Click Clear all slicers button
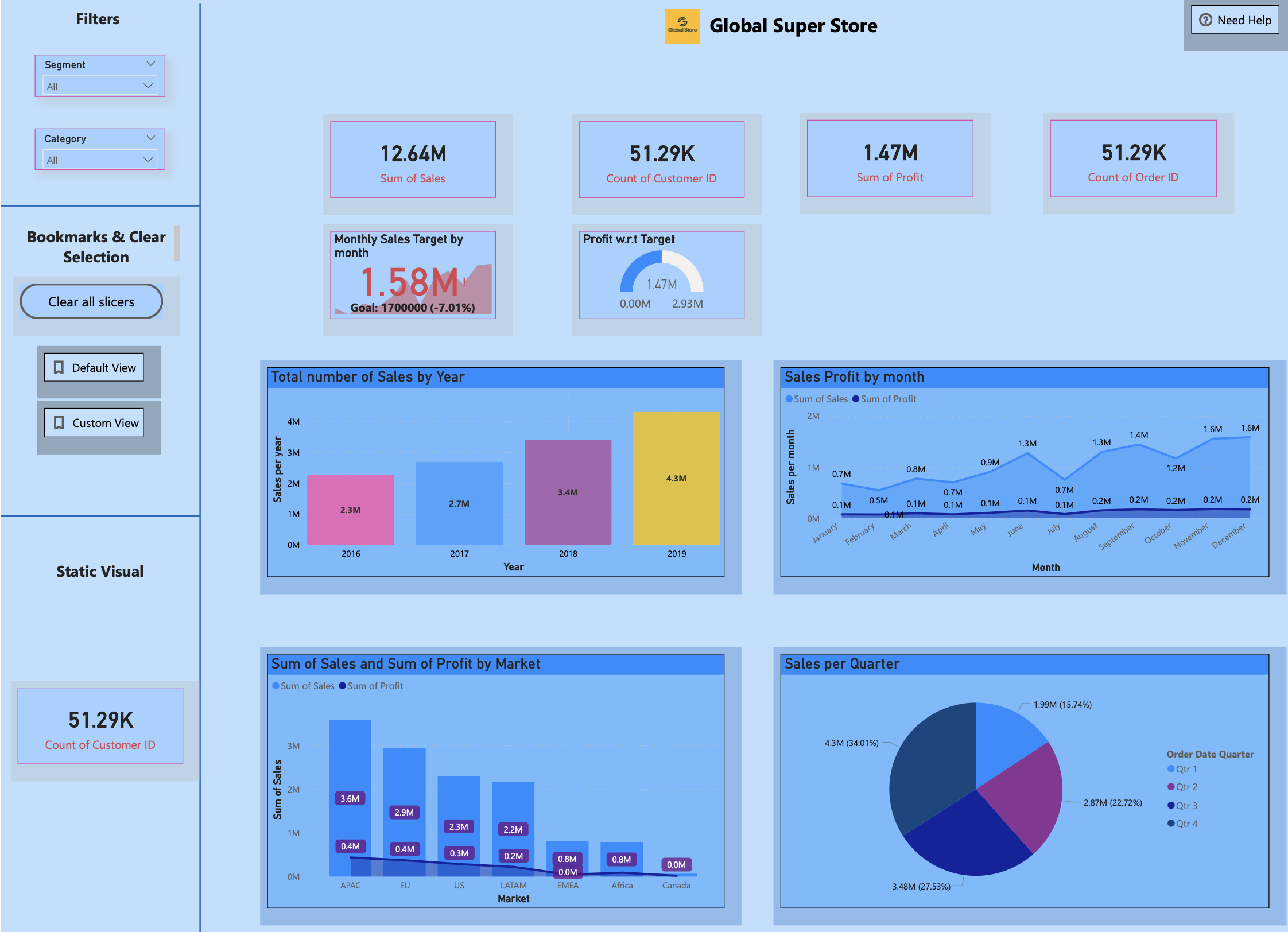Image resolution: width=1288 pixels, height=932 pixels. pos(91,301)
